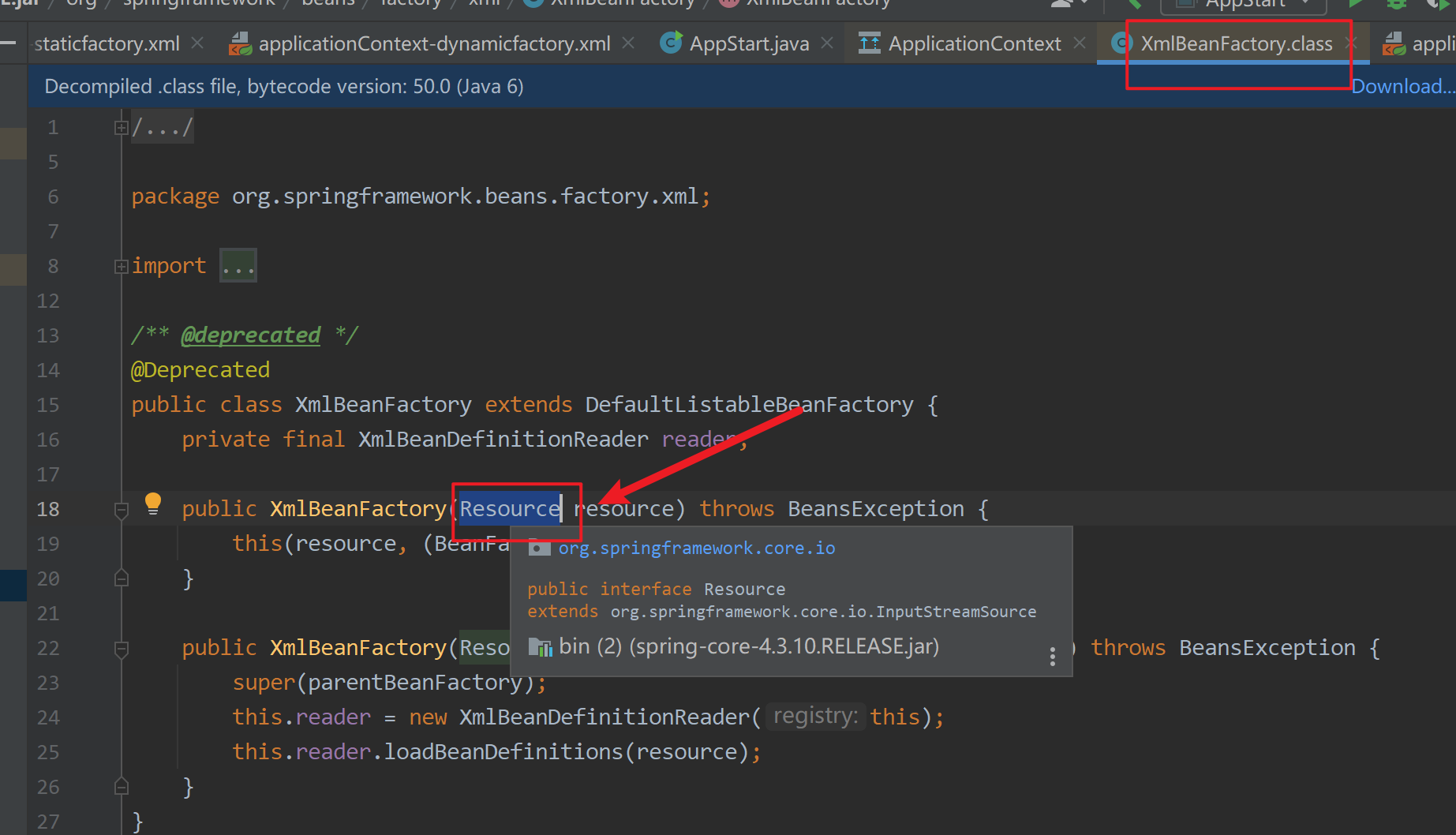Screen dimensions: 1456x835
Task: Click the package icon in the documentation popup
Action: pyautogui.click(x=539, y=548)
